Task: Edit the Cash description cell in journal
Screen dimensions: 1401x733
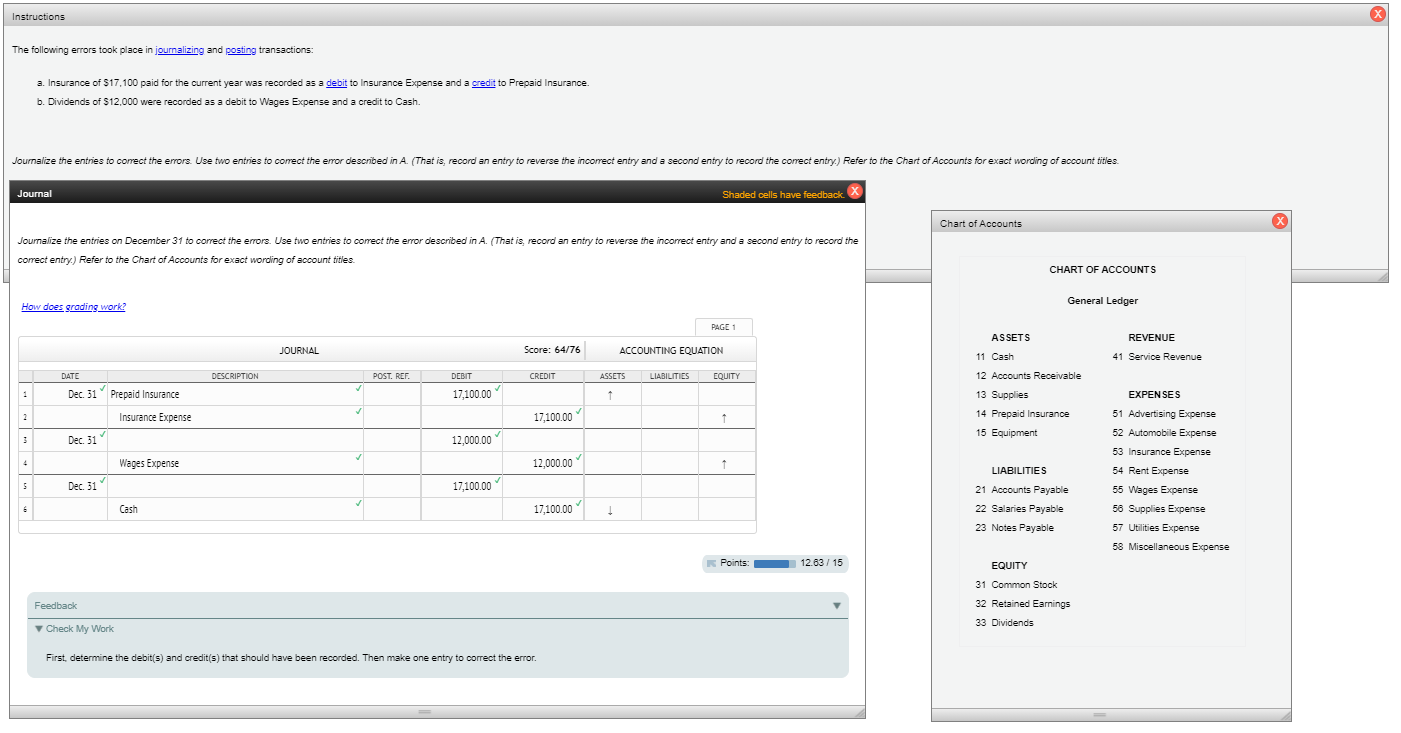Action: point(235,509)
